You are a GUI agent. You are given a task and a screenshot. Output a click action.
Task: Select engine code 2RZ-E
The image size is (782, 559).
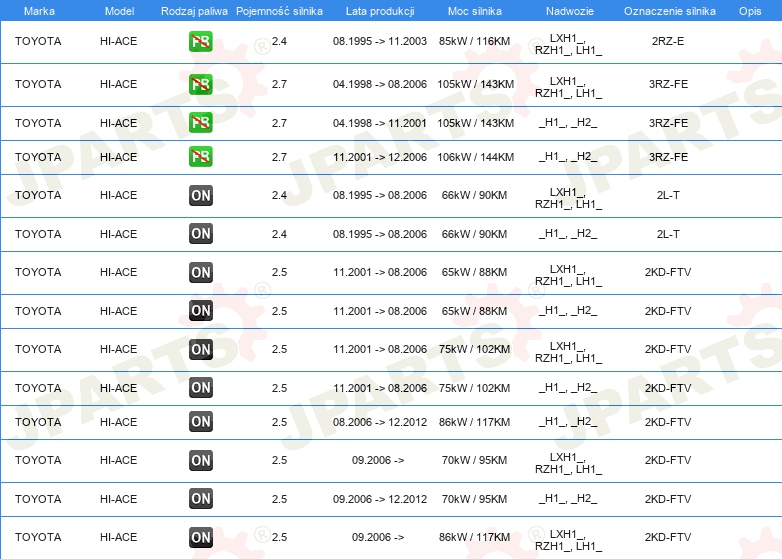pos(668,41)
